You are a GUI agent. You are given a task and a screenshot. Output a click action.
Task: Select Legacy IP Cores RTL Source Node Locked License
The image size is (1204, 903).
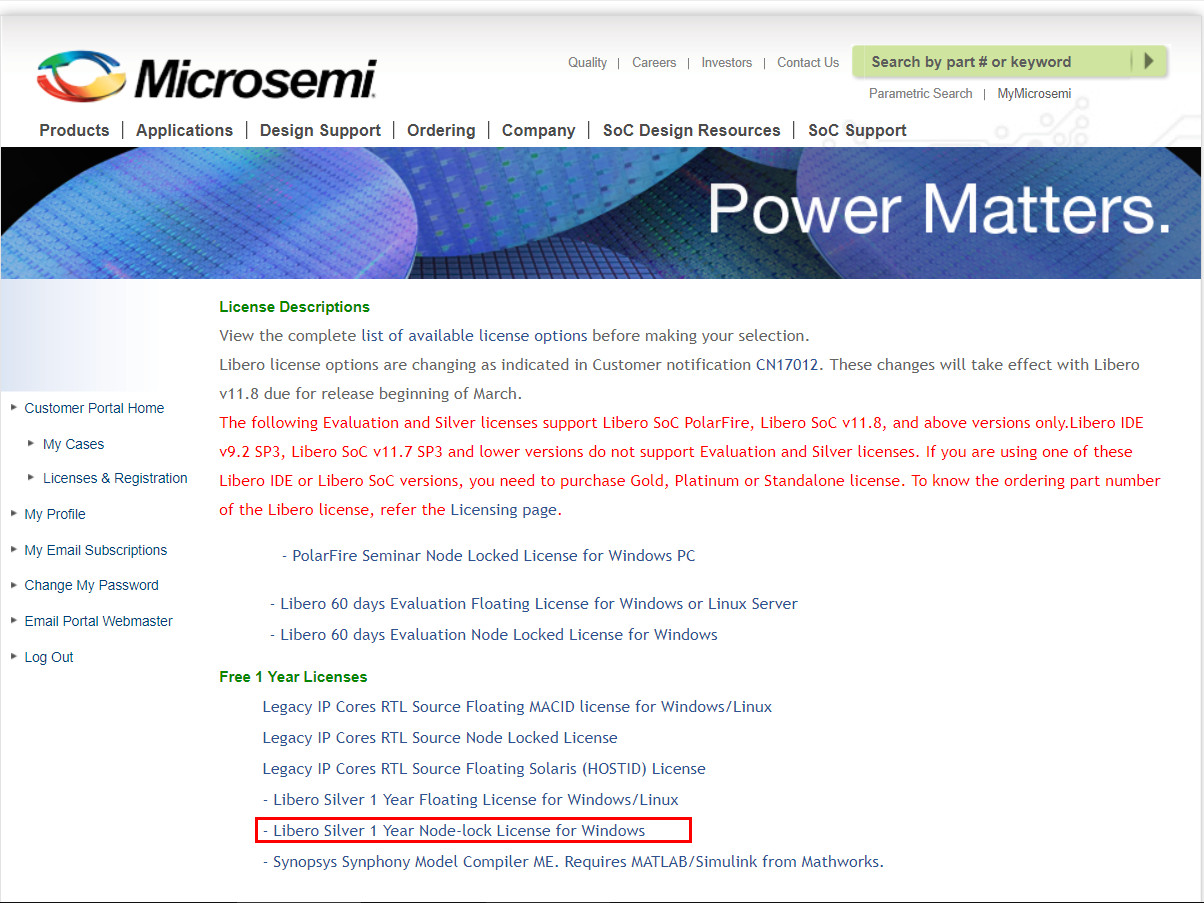click(440, 738)
